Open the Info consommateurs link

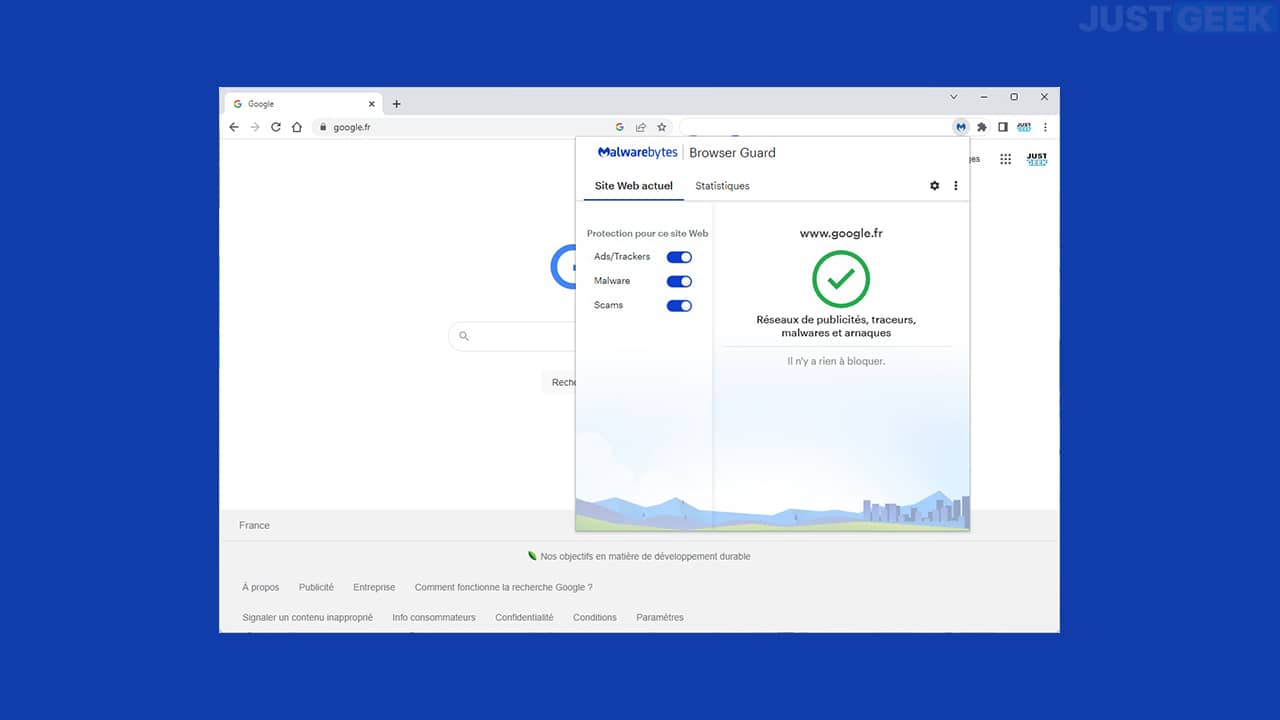coord(434,618)
